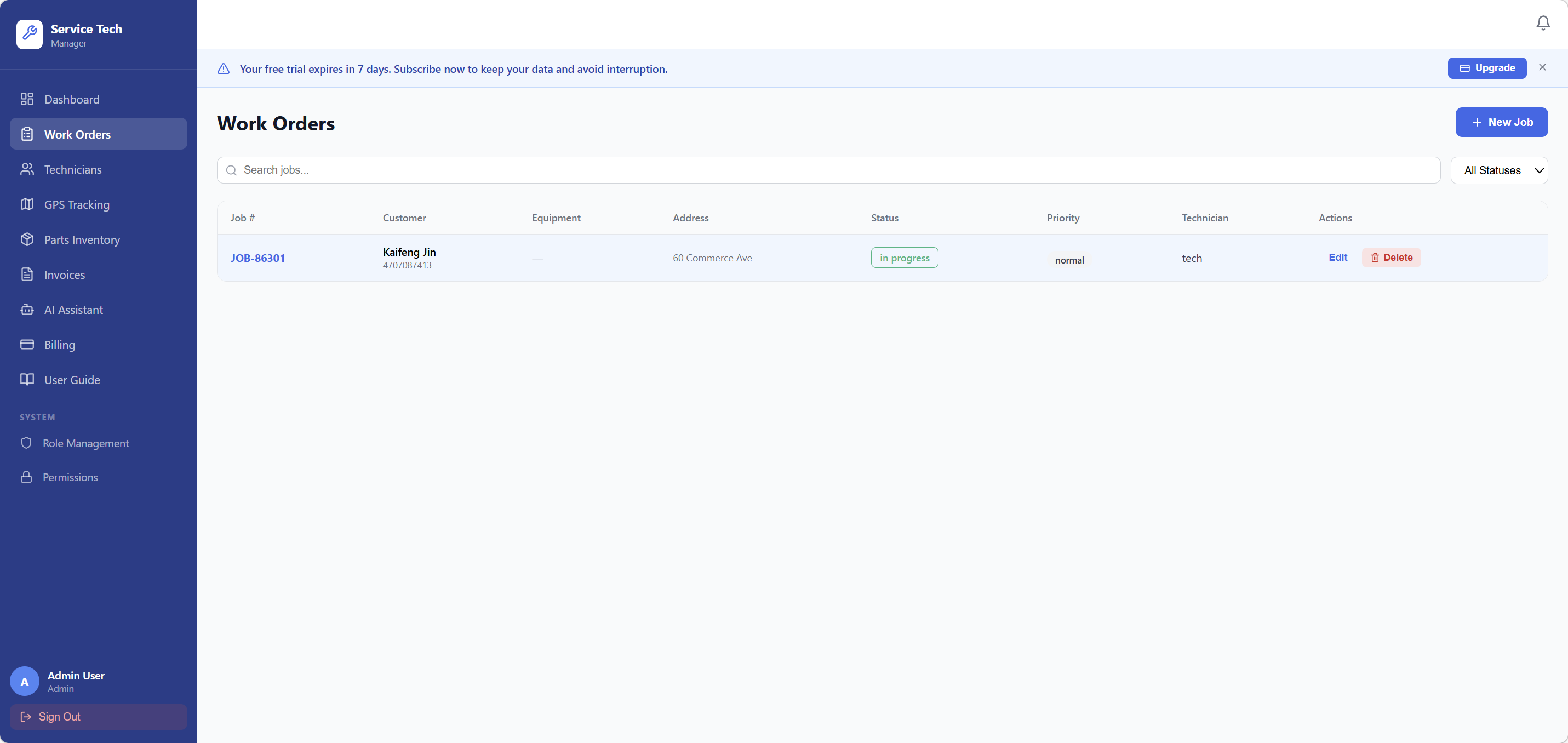Click the Parts Inventory box icon
The image size is (1568, 743).
[x=27, y=239]
